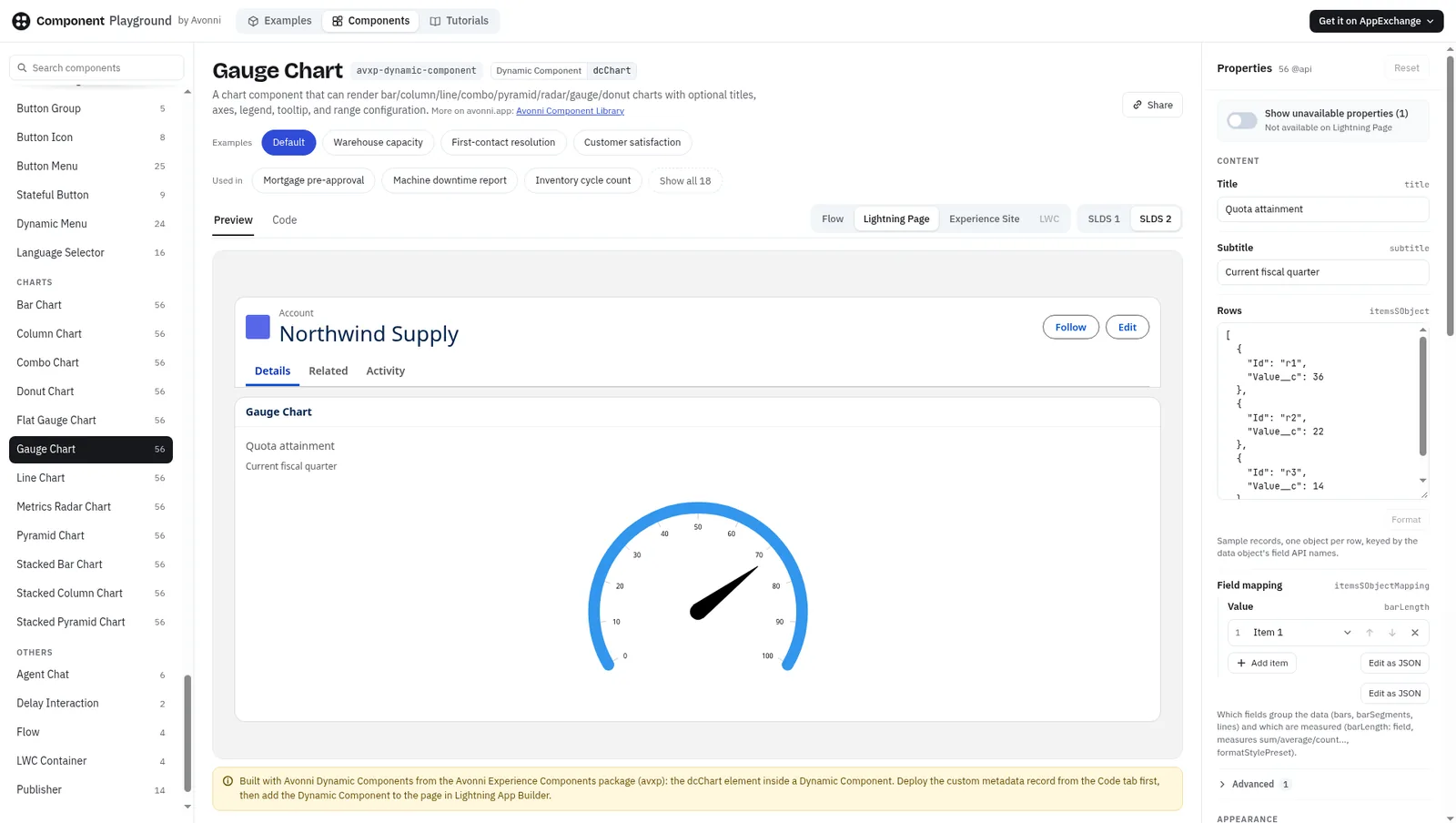Select Lightning Page preview target
Screen dimensions: 1456x823
896,218
